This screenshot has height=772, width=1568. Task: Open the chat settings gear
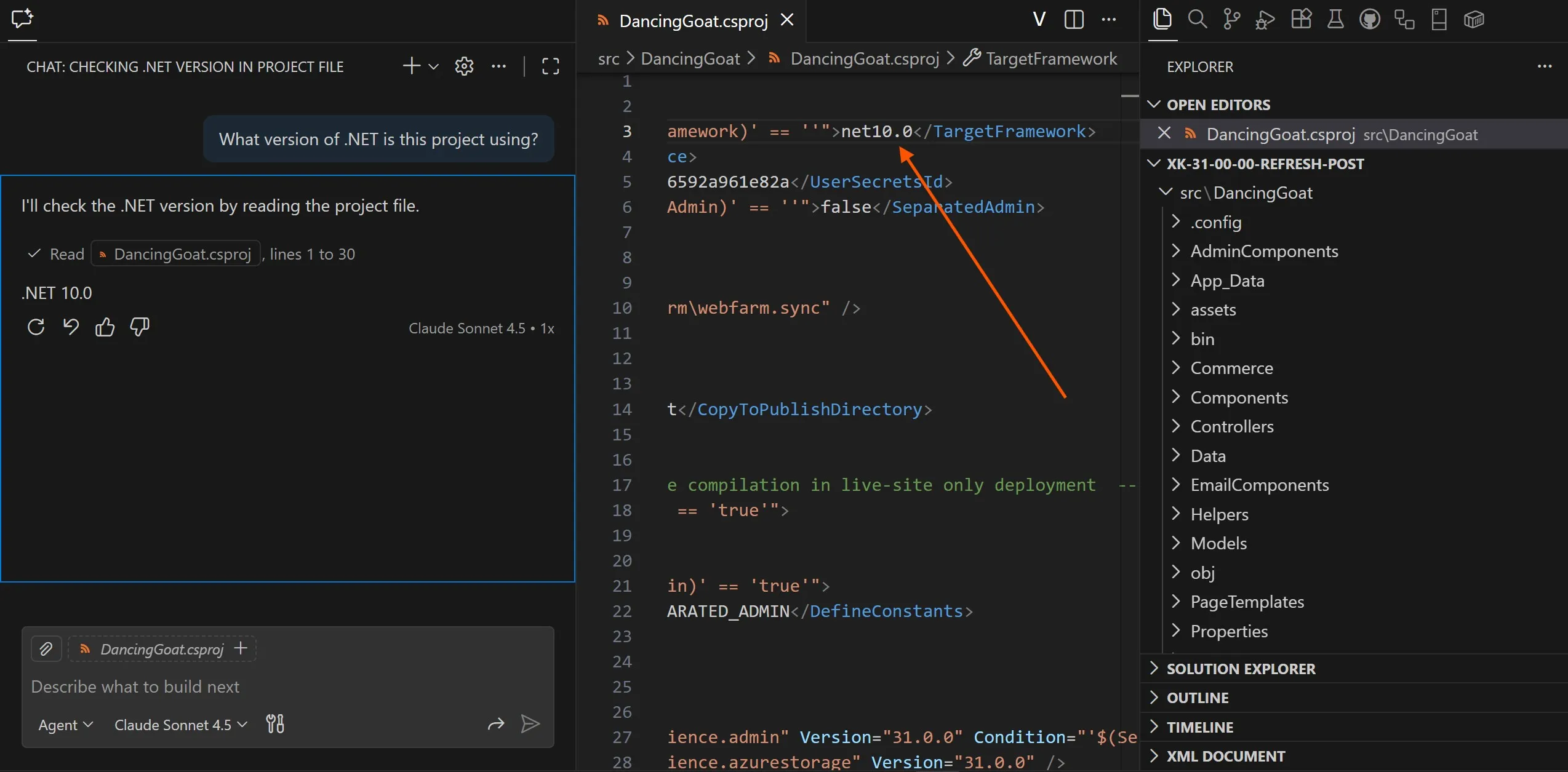(x=464, y=66)
